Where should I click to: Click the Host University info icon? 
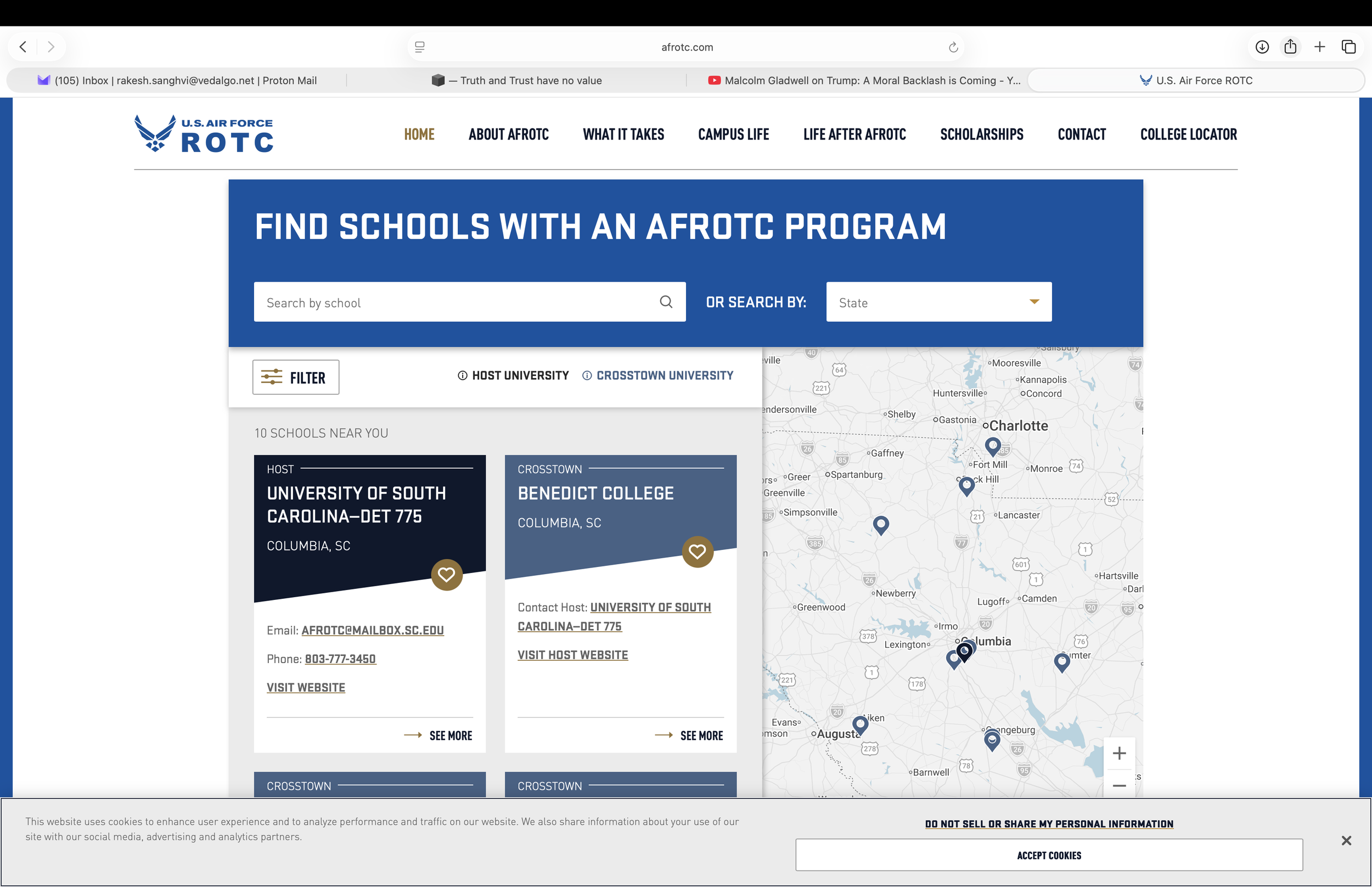pos(462,375)
